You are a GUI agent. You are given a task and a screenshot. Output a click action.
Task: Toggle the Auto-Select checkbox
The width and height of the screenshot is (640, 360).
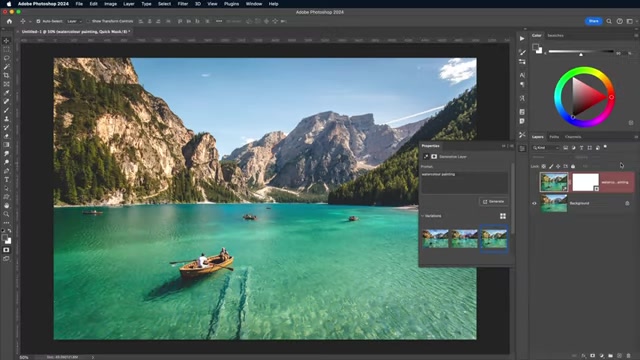(x=38, y=21)
